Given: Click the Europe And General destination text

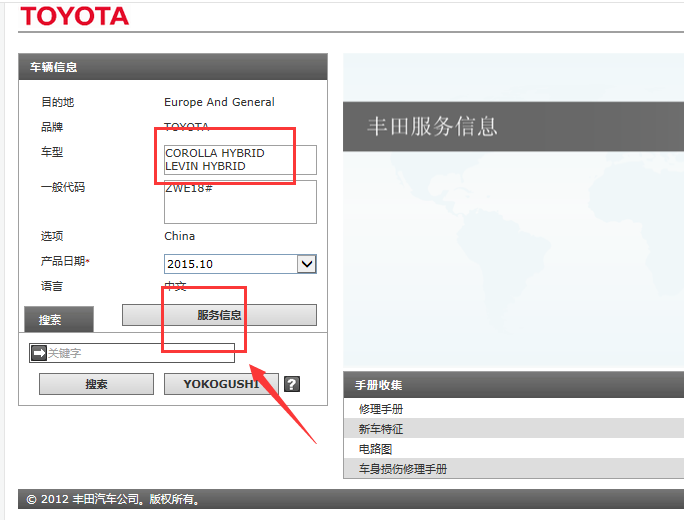Looking at the screenshot, I should [219, 102].
